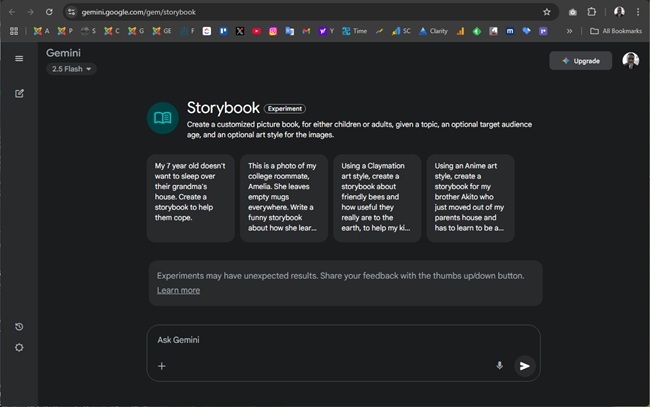Open the blue tag bookmark
Image resolution: width=650 pixels, height=407 pixels.
click(526, 31)
